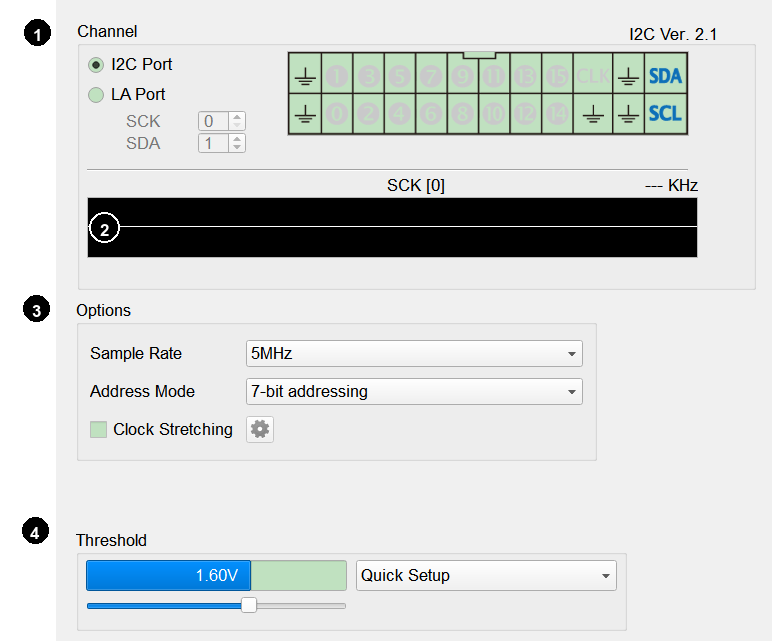Screen dimensions: 772x641
Task: Click connector pin 13
Action: pos(526,76)
